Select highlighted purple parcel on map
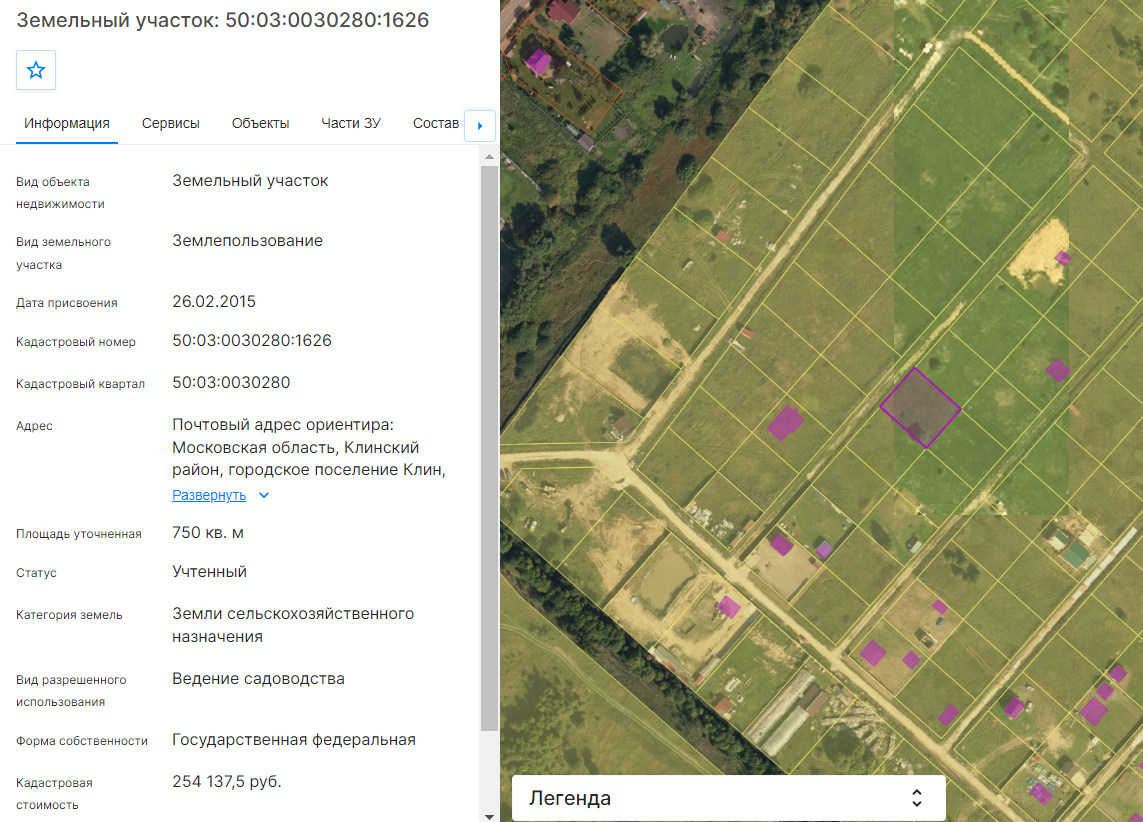The width and height of the screenshot is (1143, 822). (x=920, y=408)
